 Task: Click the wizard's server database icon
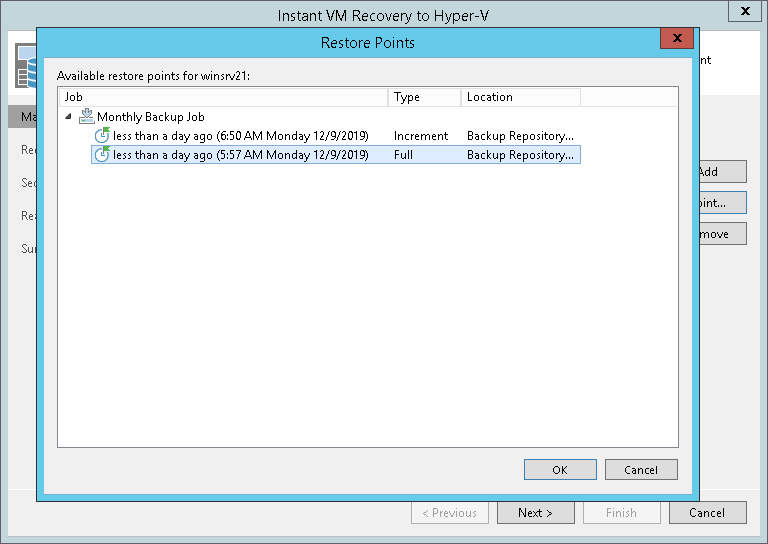(26, 66)
